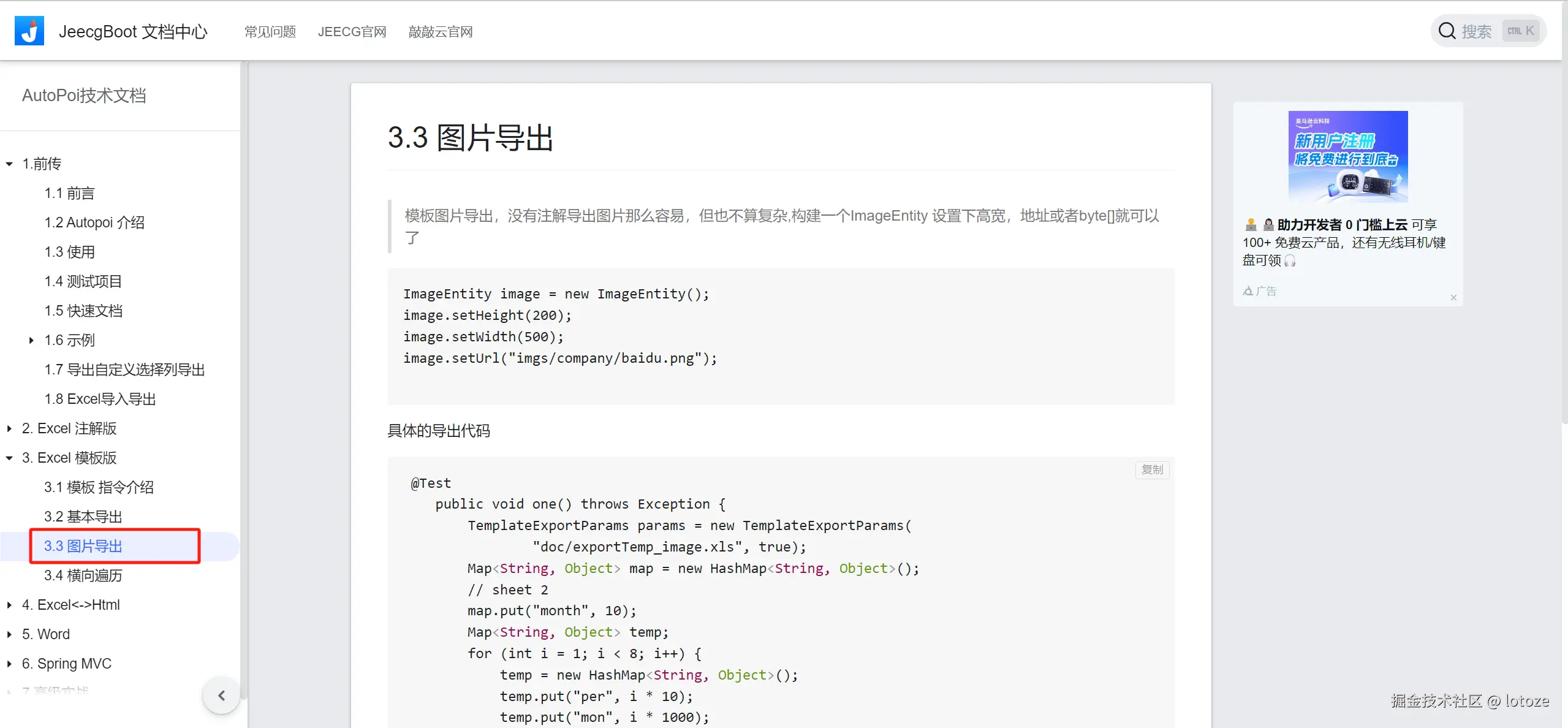Collapse the 1.前传 section arrow

[x=9, y=164]
